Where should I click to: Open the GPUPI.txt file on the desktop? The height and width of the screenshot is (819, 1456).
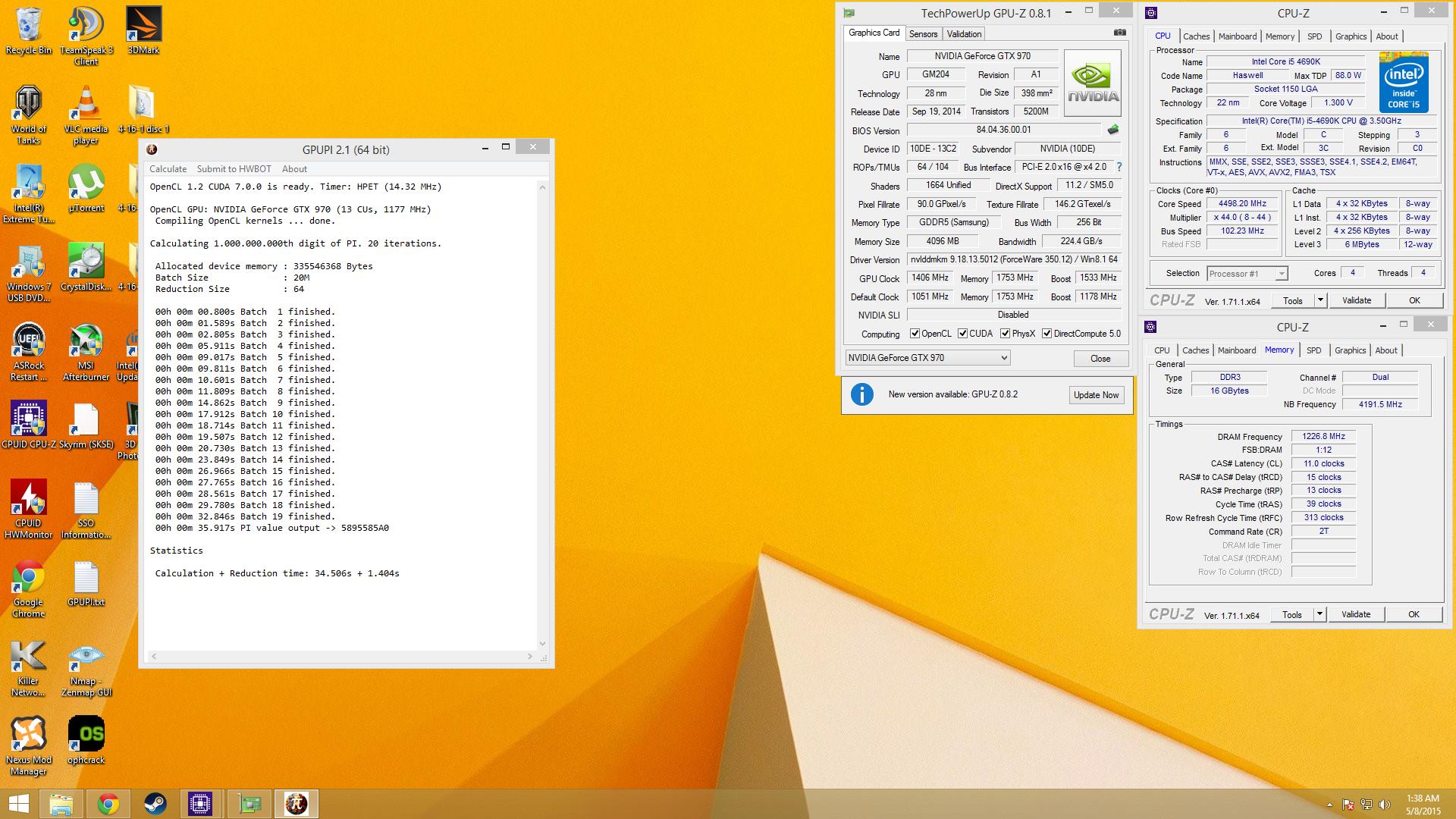pyautogui.click(x=86, y=582)
